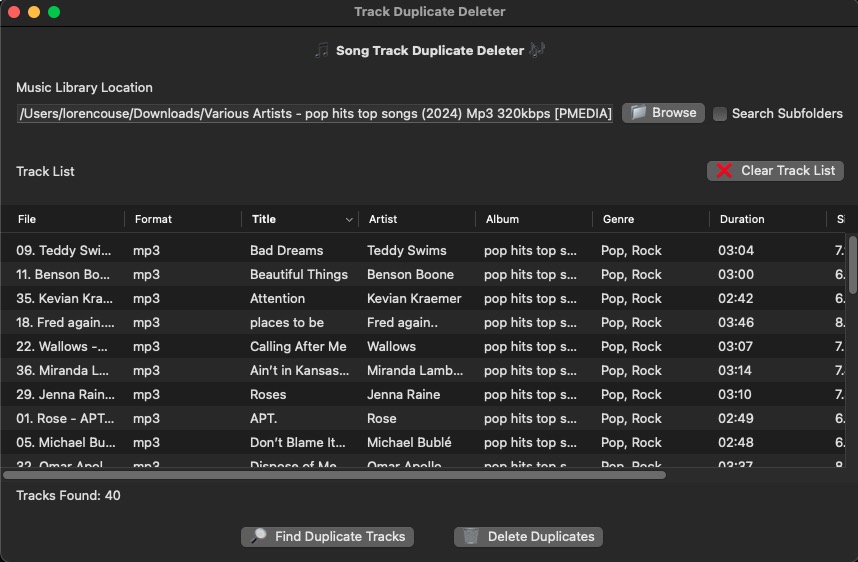
Task: Click the 02:49 duration value
Action: point(736,419)
